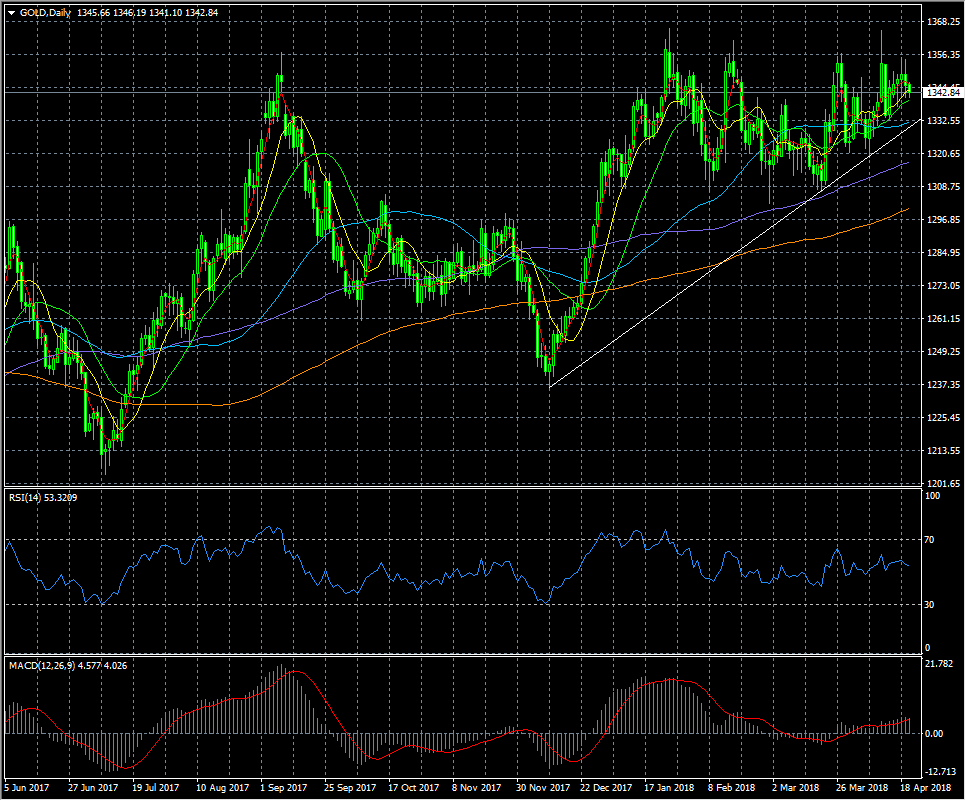
Task: Click the MACD -12.713 scale label
Action: pyautogui.click(x=942, y=770)
